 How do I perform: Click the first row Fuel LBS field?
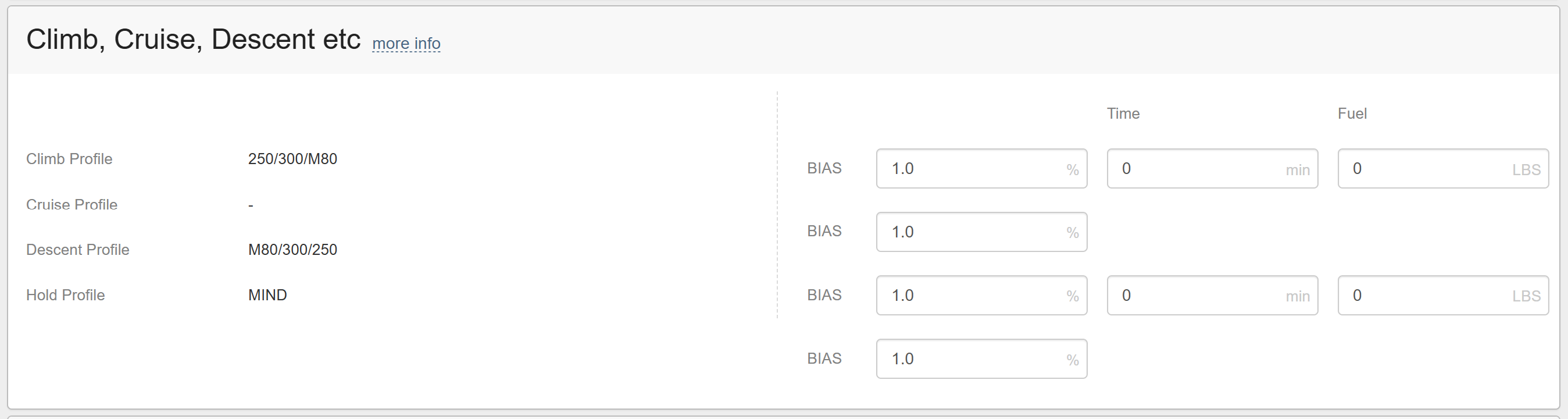point(1442,169)
